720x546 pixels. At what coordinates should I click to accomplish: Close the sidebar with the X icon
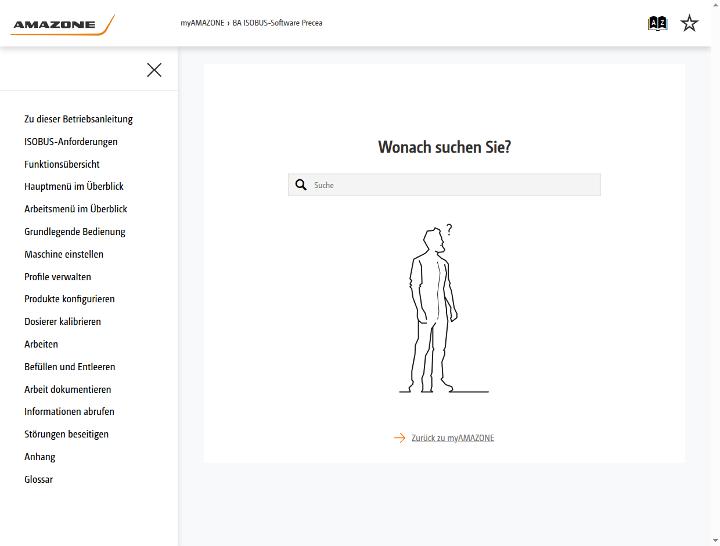(x=154, y=70)
